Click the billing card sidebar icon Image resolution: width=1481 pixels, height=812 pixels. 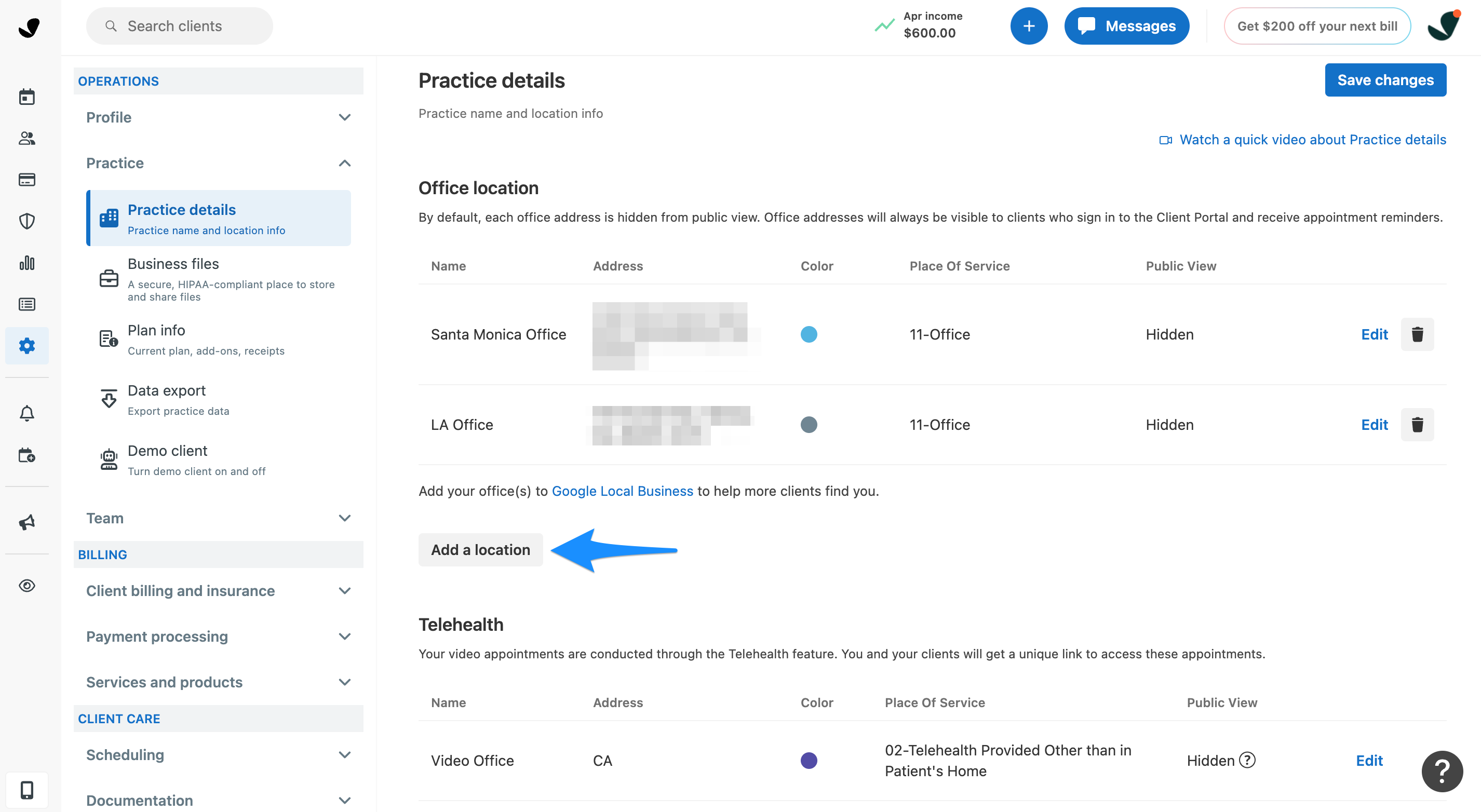point(26,180)
